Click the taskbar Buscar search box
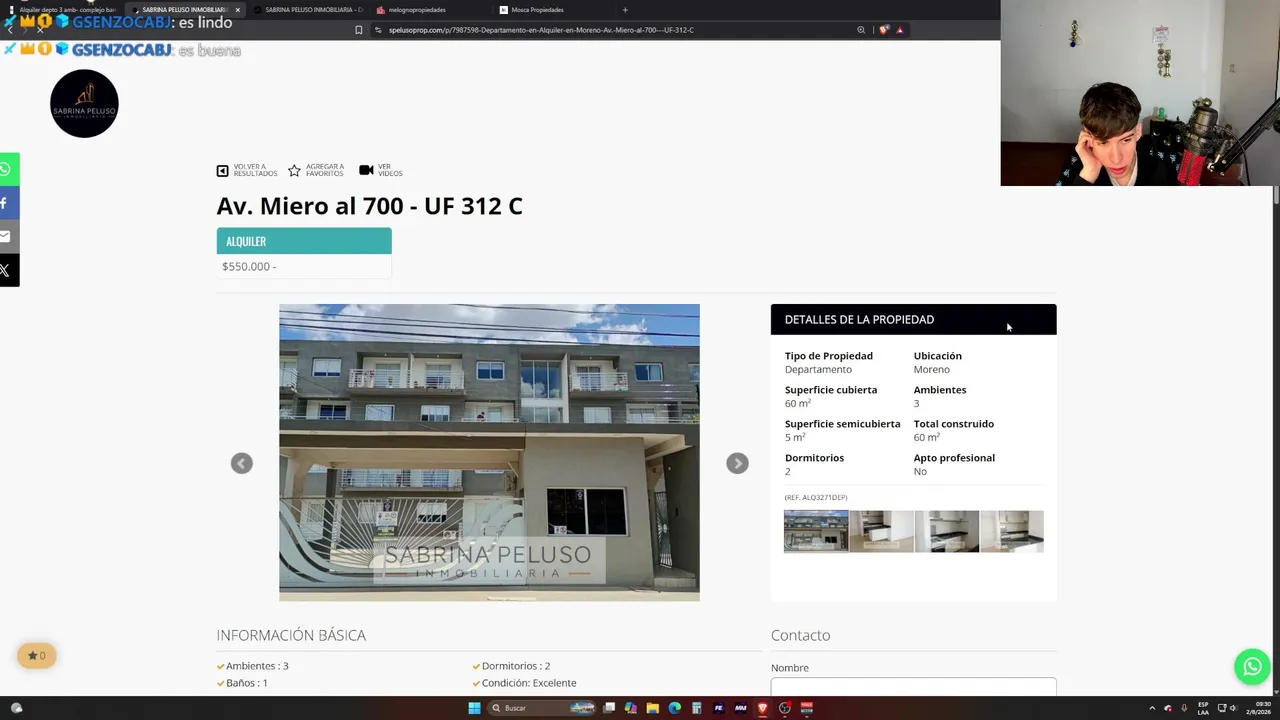The image size is (1280, 720). point(542,708)
